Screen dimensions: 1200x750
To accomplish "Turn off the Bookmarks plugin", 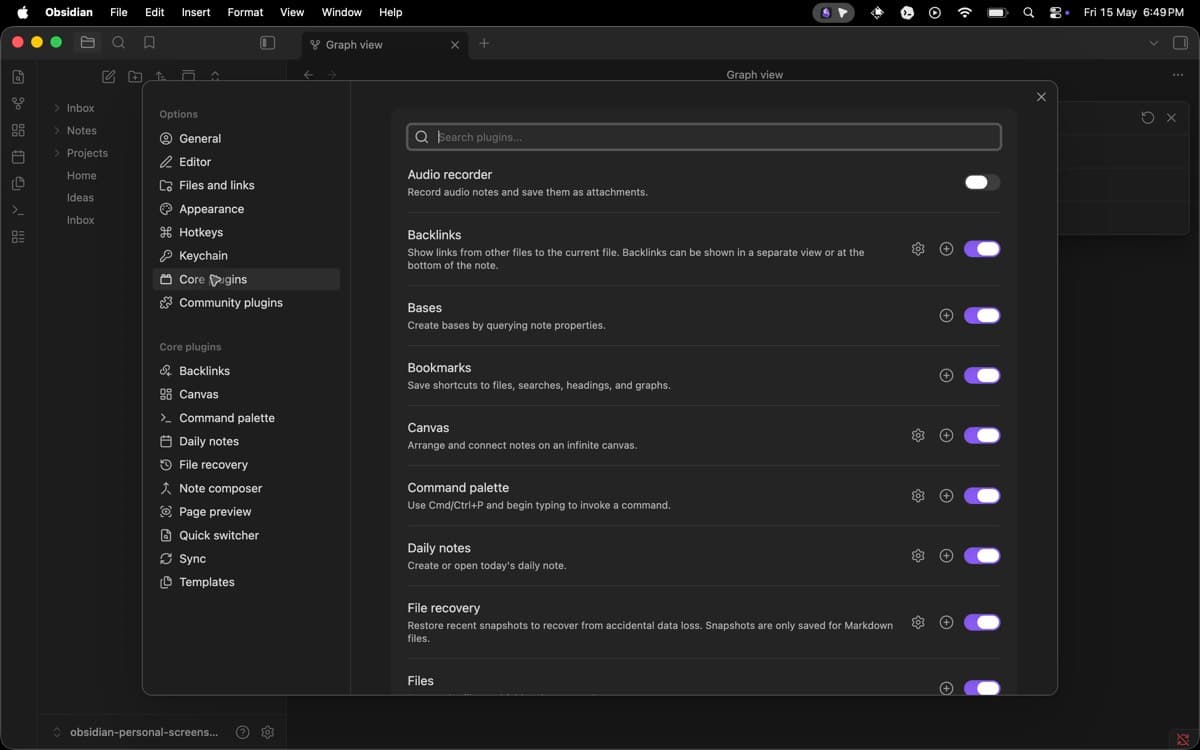I will coord(982,375).
